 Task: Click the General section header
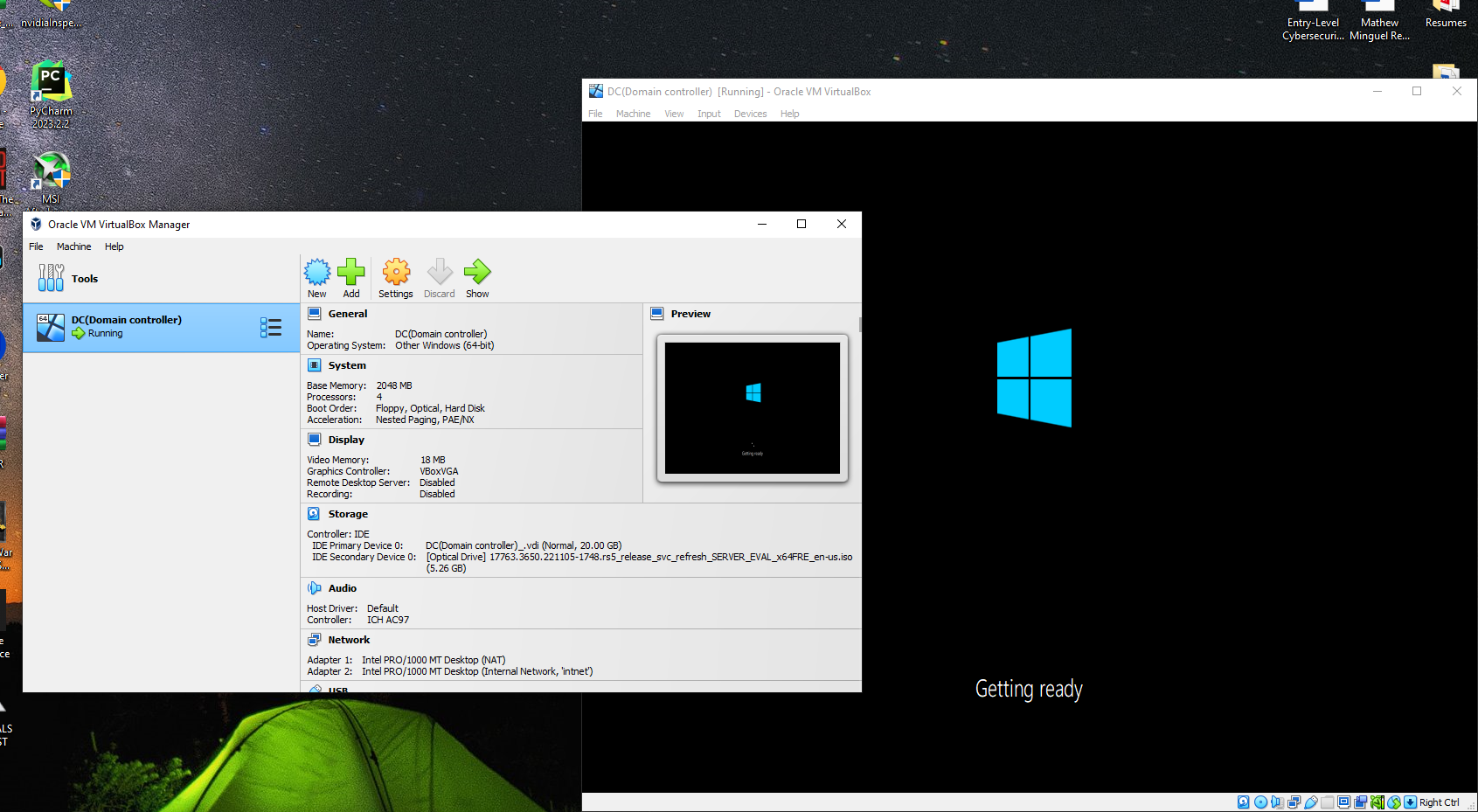(x=348, y=314)
